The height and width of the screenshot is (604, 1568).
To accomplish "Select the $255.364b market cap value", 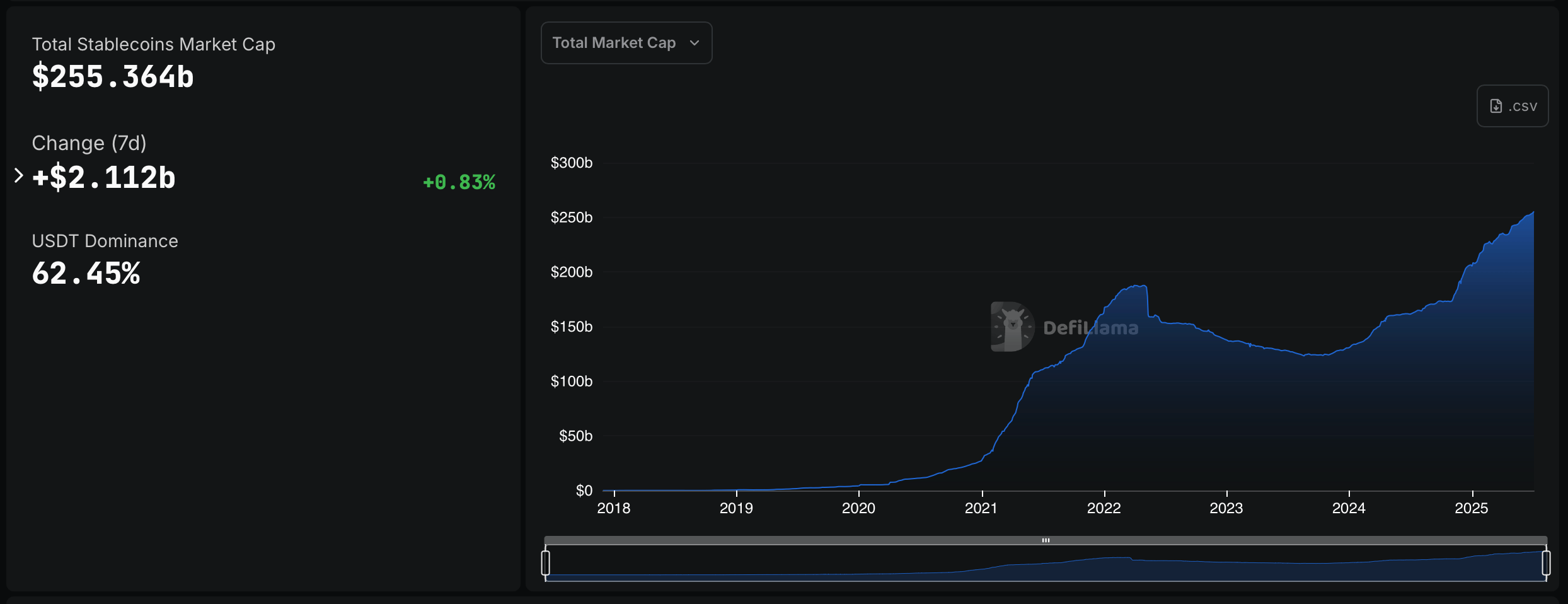I will (x=113, y=77).
